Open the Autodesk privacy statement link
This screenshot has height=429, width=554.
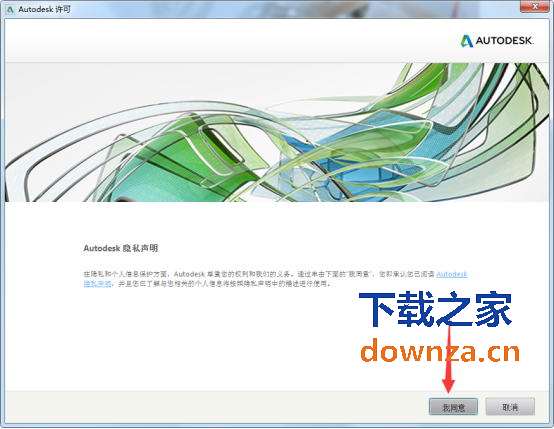452,274
